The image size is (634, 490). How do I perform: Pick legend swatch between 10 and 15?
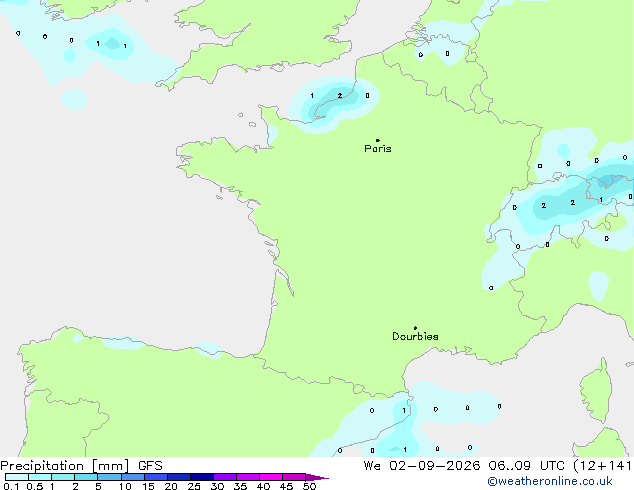(x=133, y=477)
